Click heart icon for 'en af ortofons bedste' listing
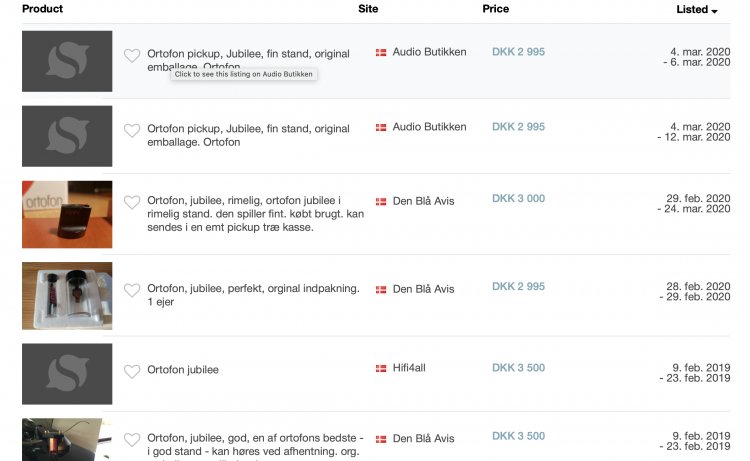The width and height of the screenshot is (750, 461). (x=132, y=440)
